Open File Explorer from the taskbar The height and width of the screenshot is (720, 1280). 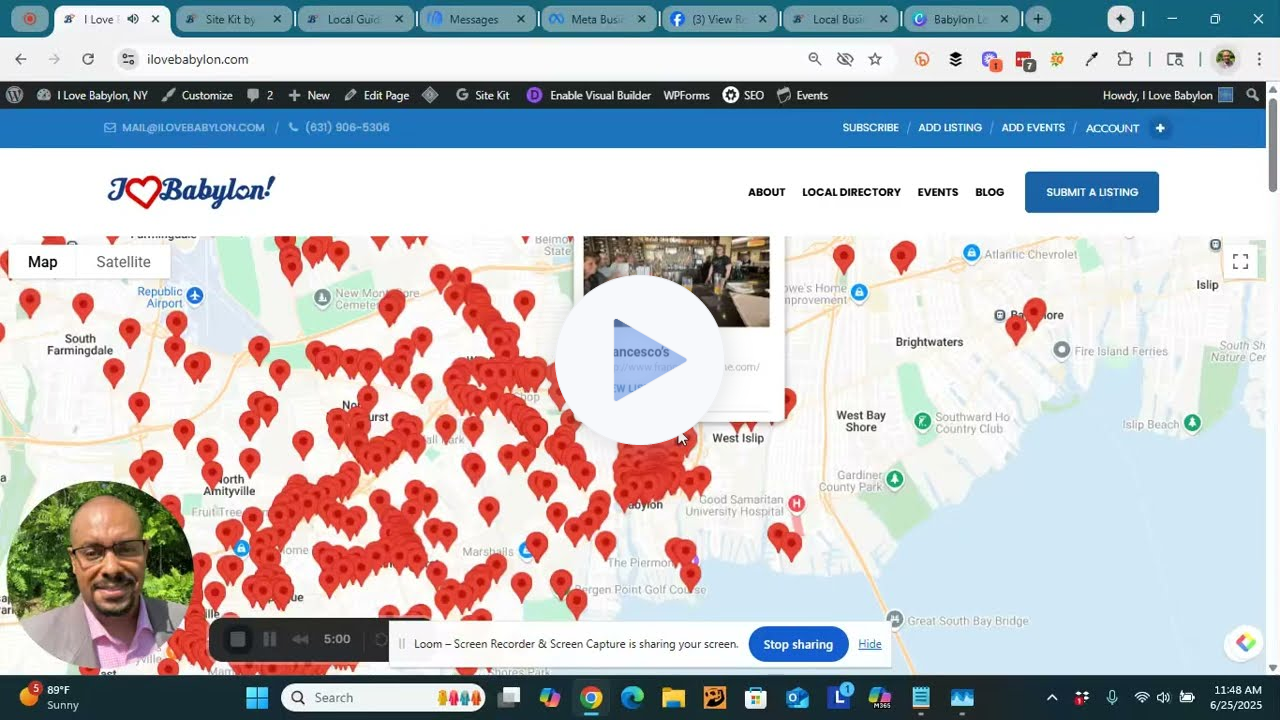(673, 697)
